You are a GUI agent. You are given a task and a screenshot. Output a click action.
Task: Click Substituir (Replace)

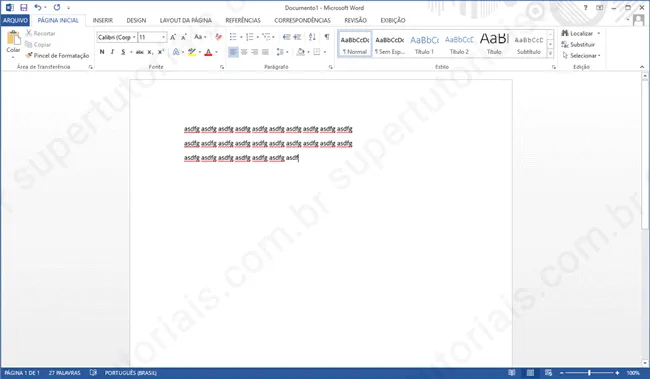coord(578,44)
